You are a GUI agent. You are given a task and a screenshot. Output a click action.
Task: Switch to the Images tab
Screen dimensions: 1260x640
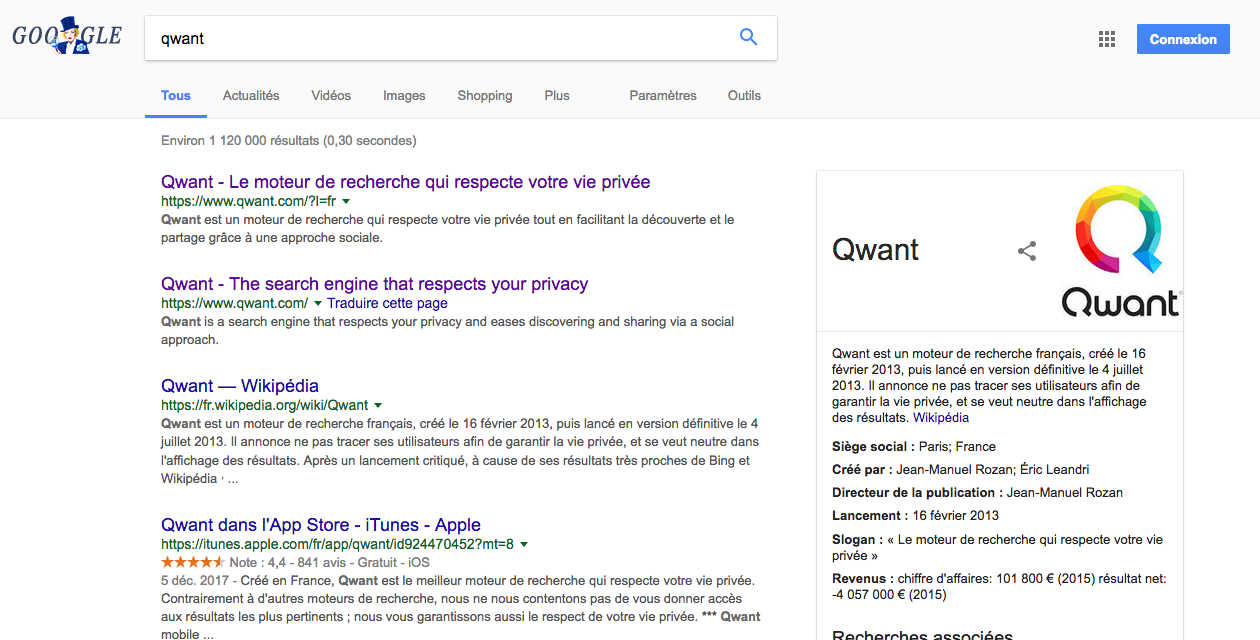point(404,96)
